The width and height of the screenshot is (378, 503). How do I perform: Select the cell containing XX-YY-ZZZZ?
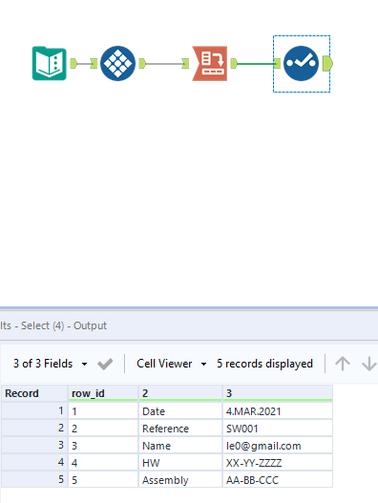pos(277,463)
